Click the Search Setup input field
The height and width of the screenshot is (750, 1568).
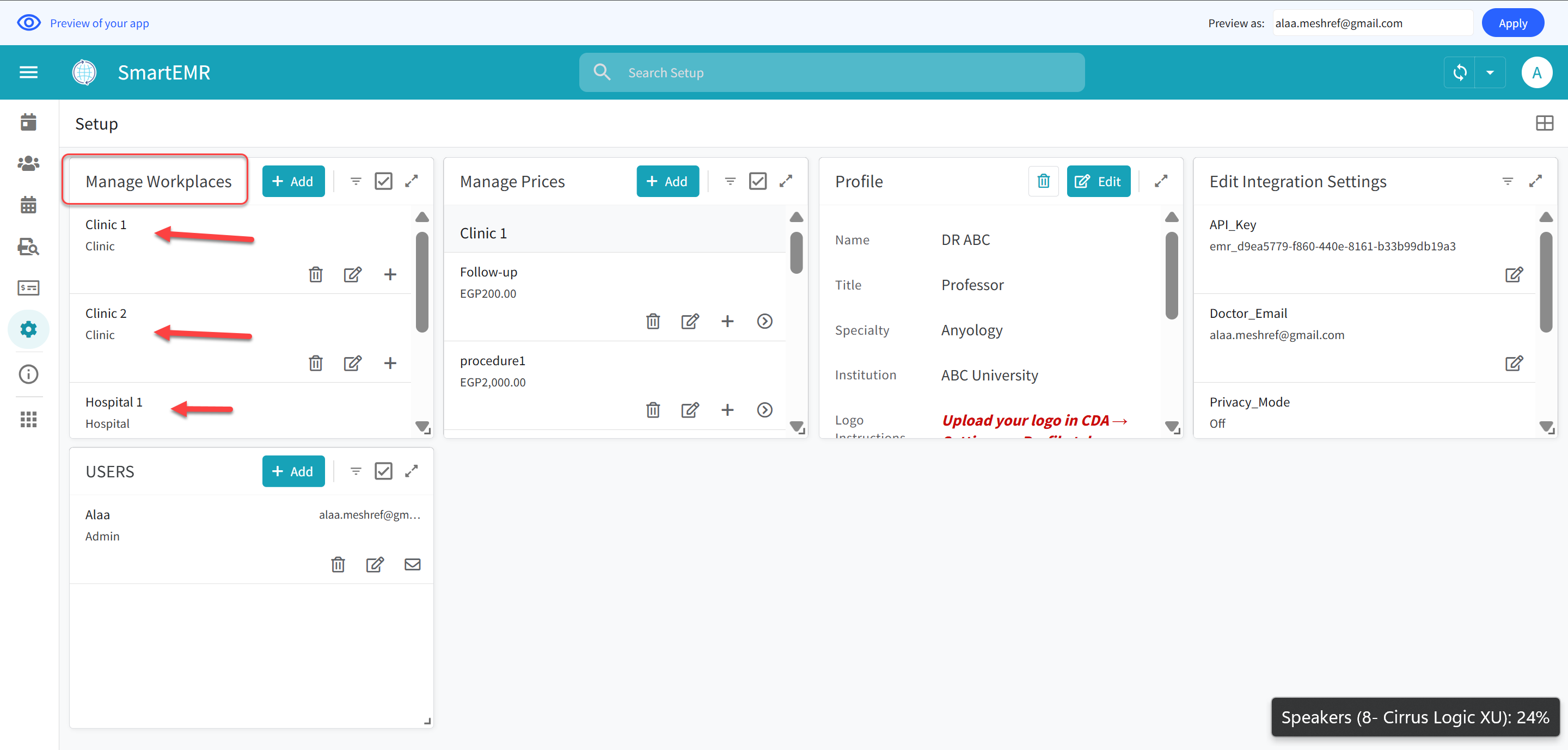831,72
